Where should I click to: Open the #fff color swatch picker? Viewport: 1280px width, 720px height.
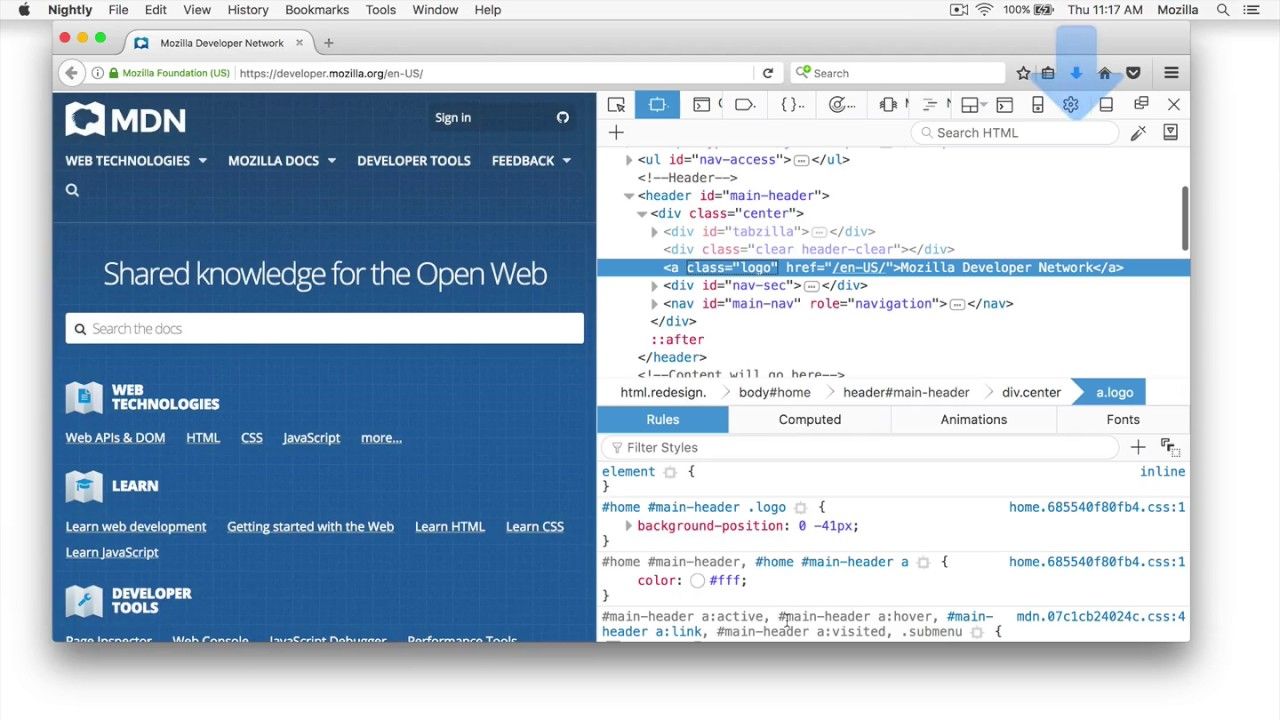point(697,581)
